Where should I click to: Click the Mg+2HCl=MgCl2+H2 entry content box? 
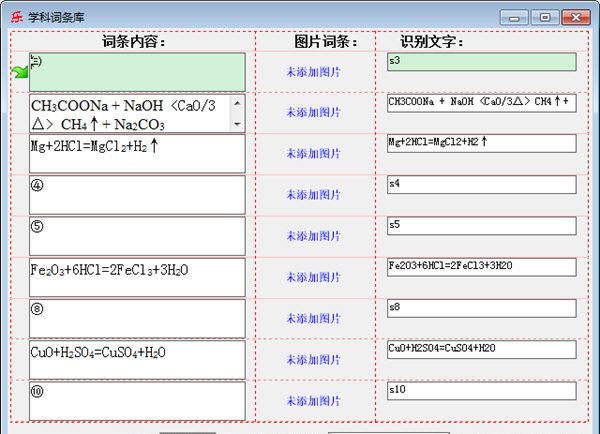pyautogui.click(x=137, y=154)
